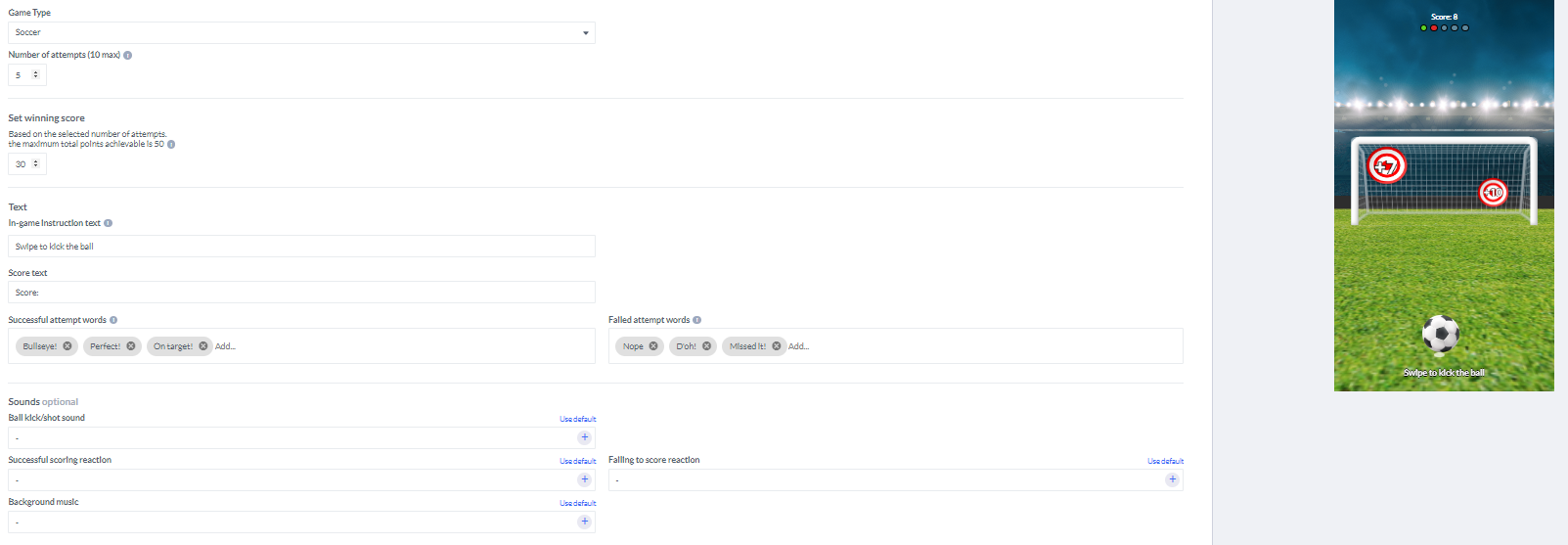Click the Score text input field
Image resolution: width=1568 pixels, height=545 pixels.
301,293
